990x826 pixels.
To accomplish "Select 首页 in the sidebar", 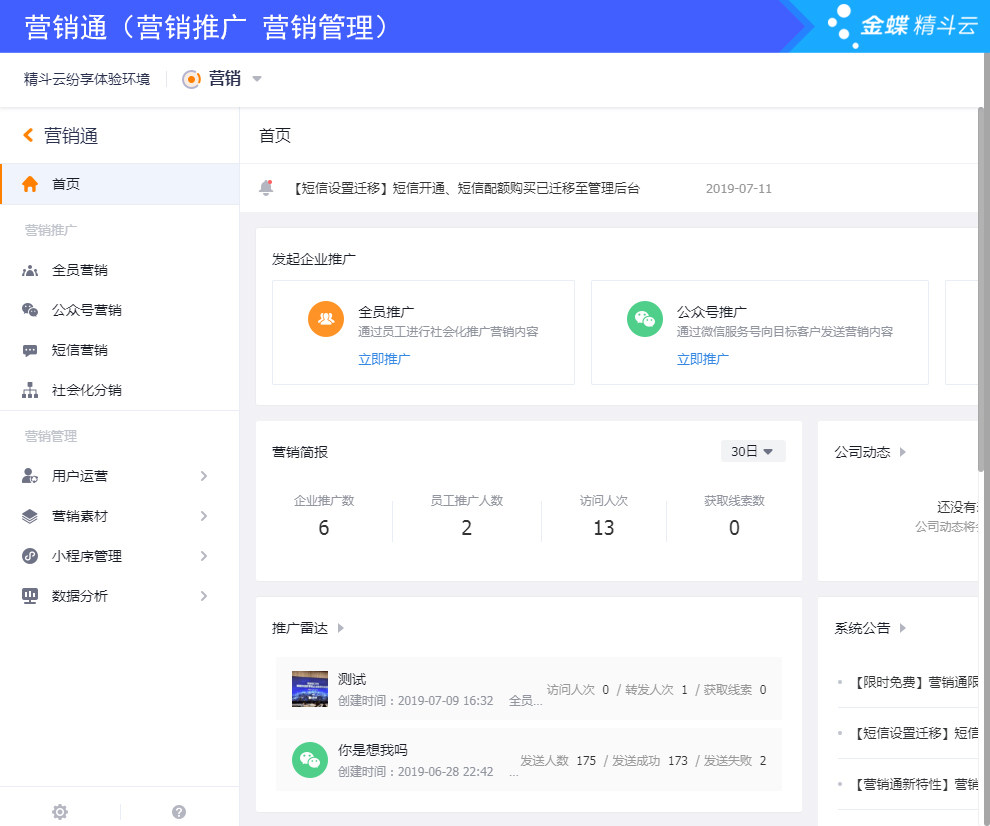I will tap(120, 184).
